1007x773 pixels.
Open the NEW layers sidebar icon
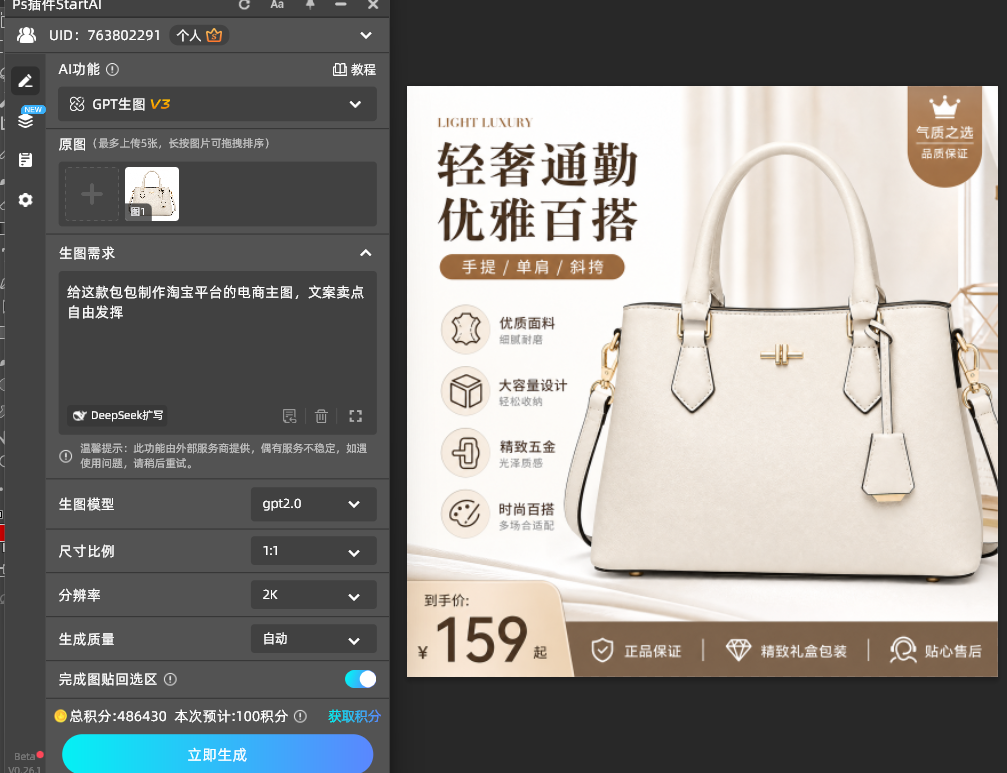point(26,119)
